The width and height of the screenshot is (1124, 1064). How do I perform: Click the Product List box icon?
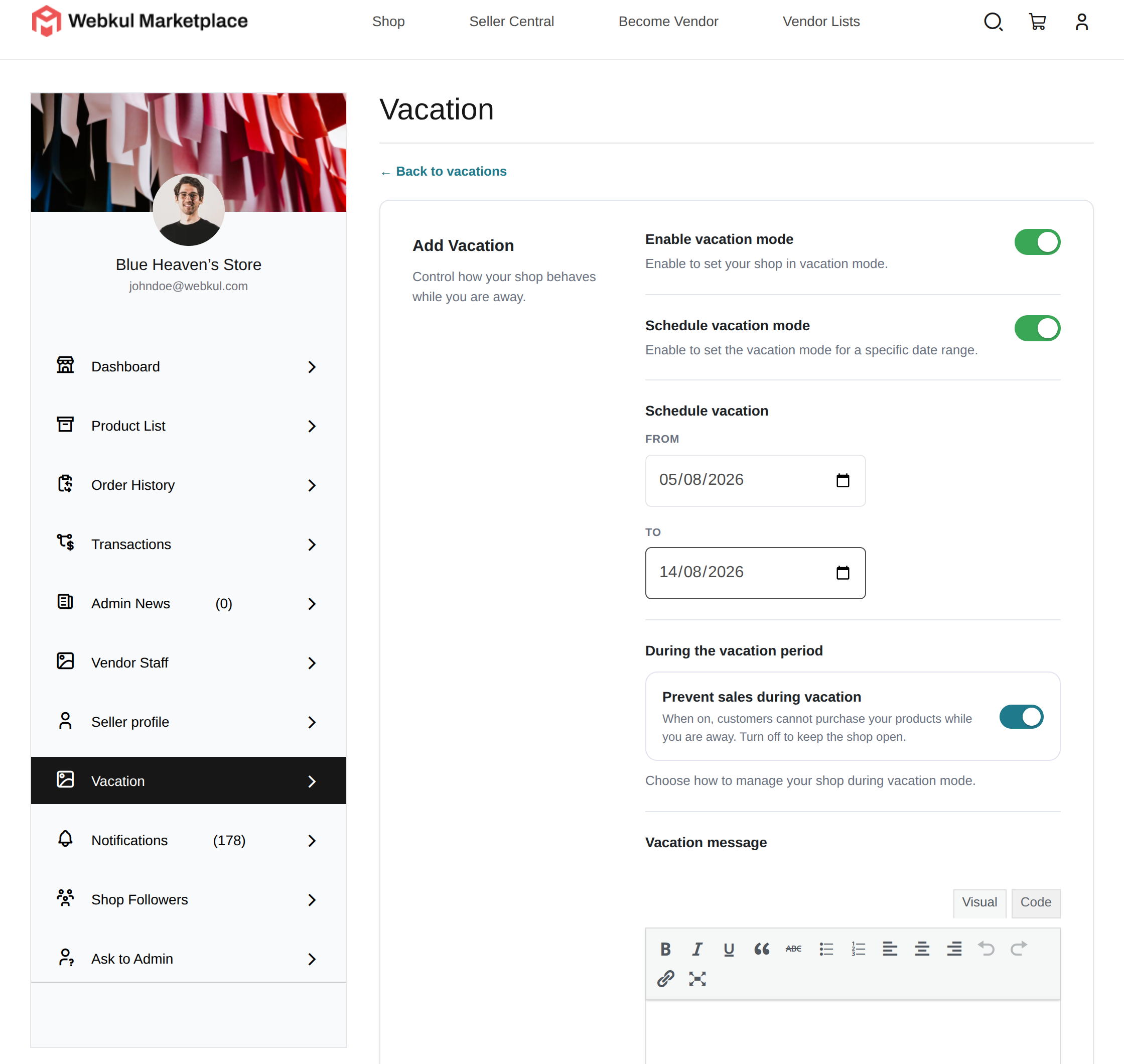point(65,424)
